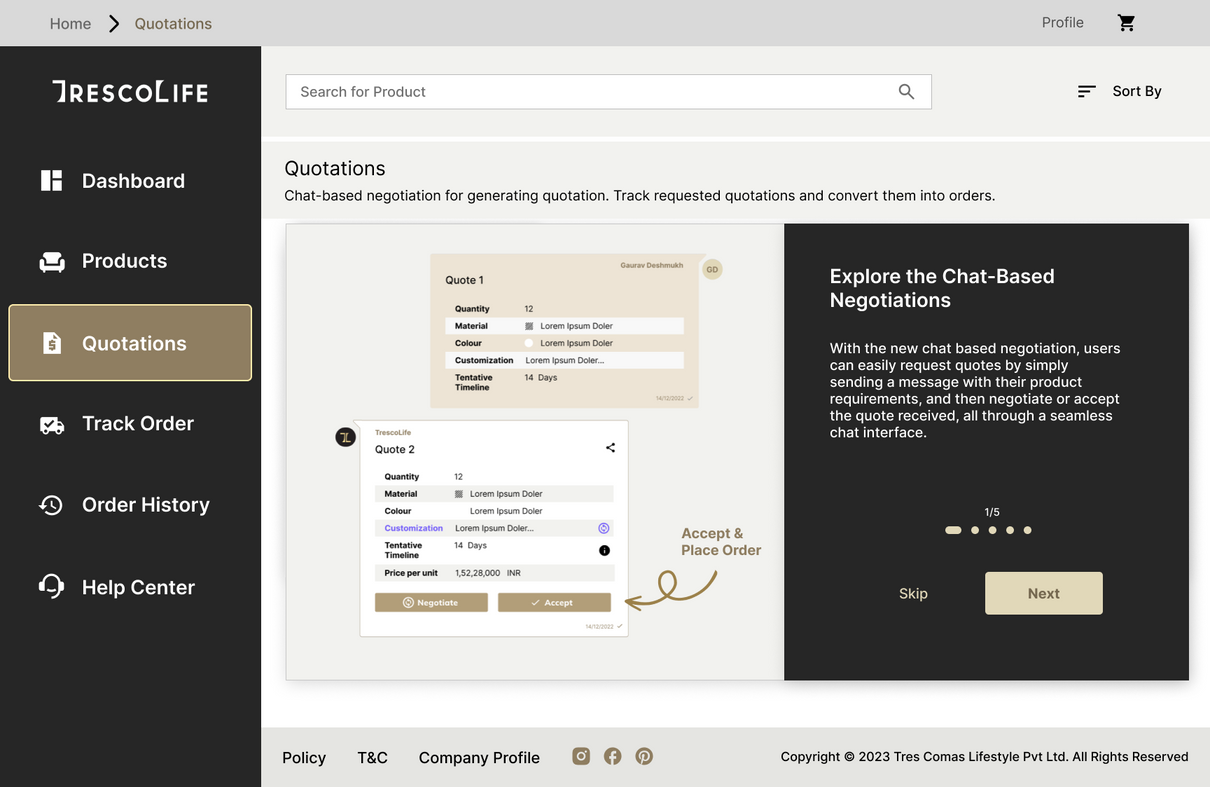Select the second carousel dot indicator
This screenshot has height=787, width=1210.
click(x=974, y=530)
